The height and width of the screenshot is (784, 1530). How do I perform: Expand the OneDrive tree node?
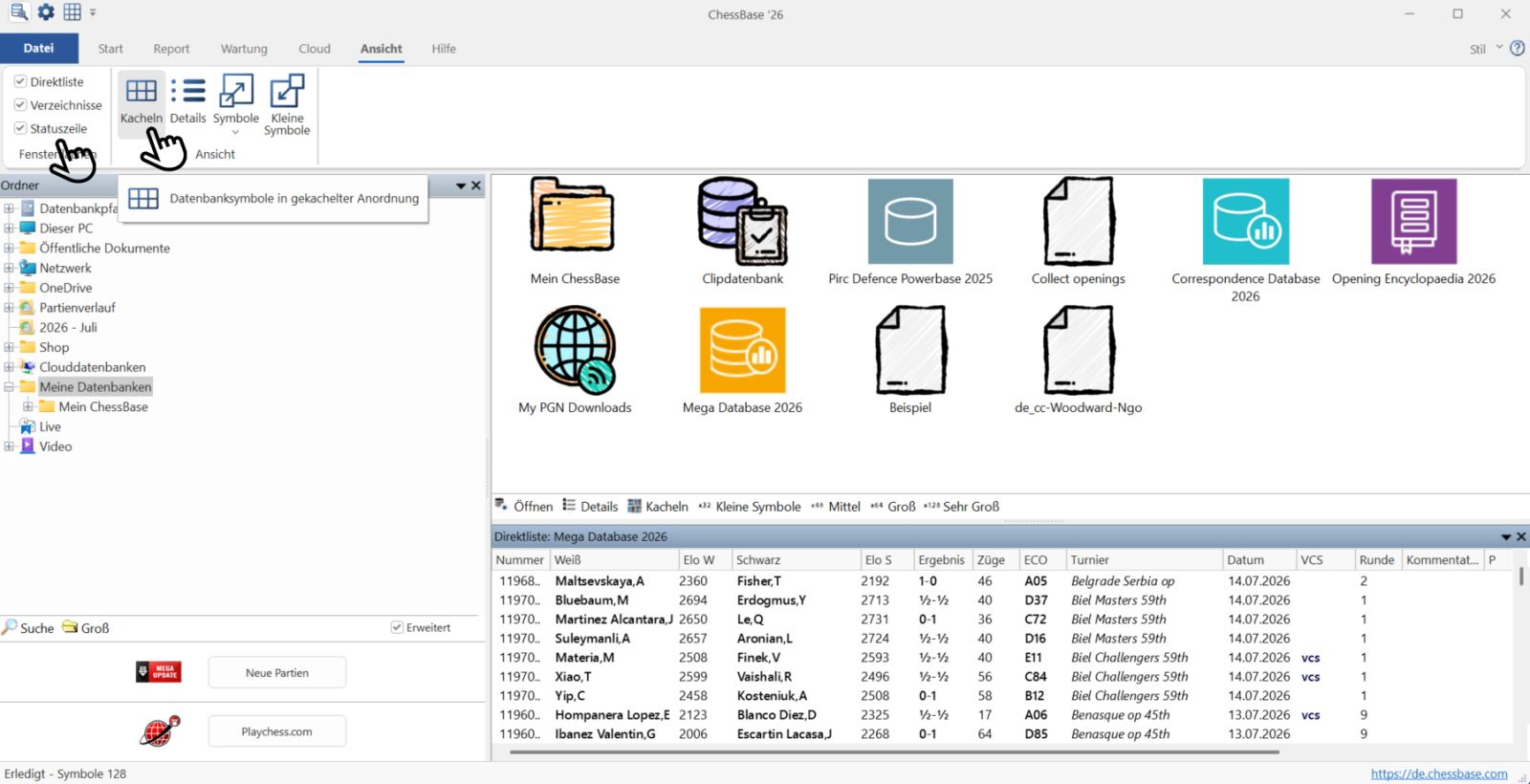(9, 288)
